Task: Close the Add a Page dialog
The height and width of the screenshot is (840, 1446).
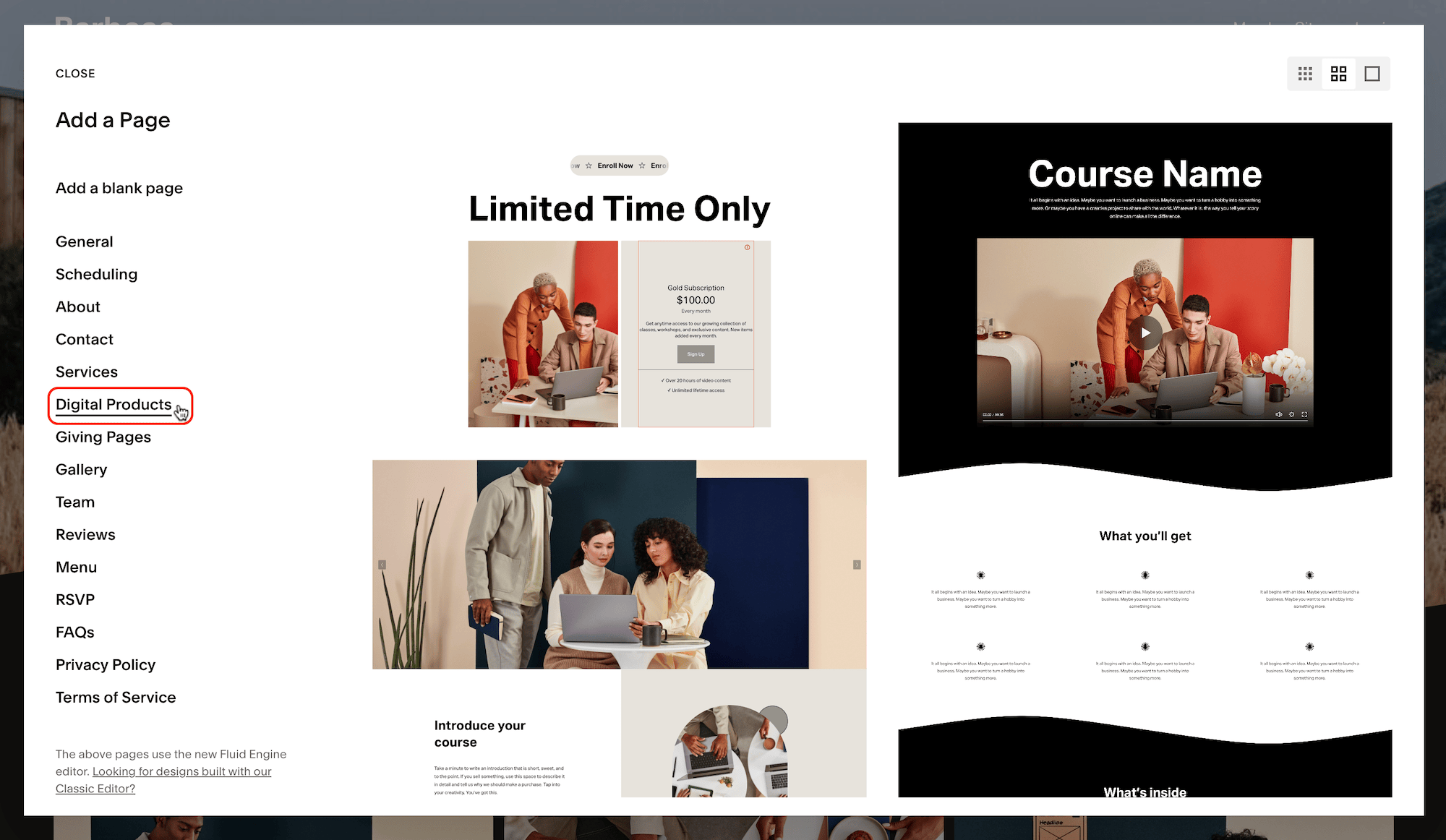Action: click(x=75, y=74)
